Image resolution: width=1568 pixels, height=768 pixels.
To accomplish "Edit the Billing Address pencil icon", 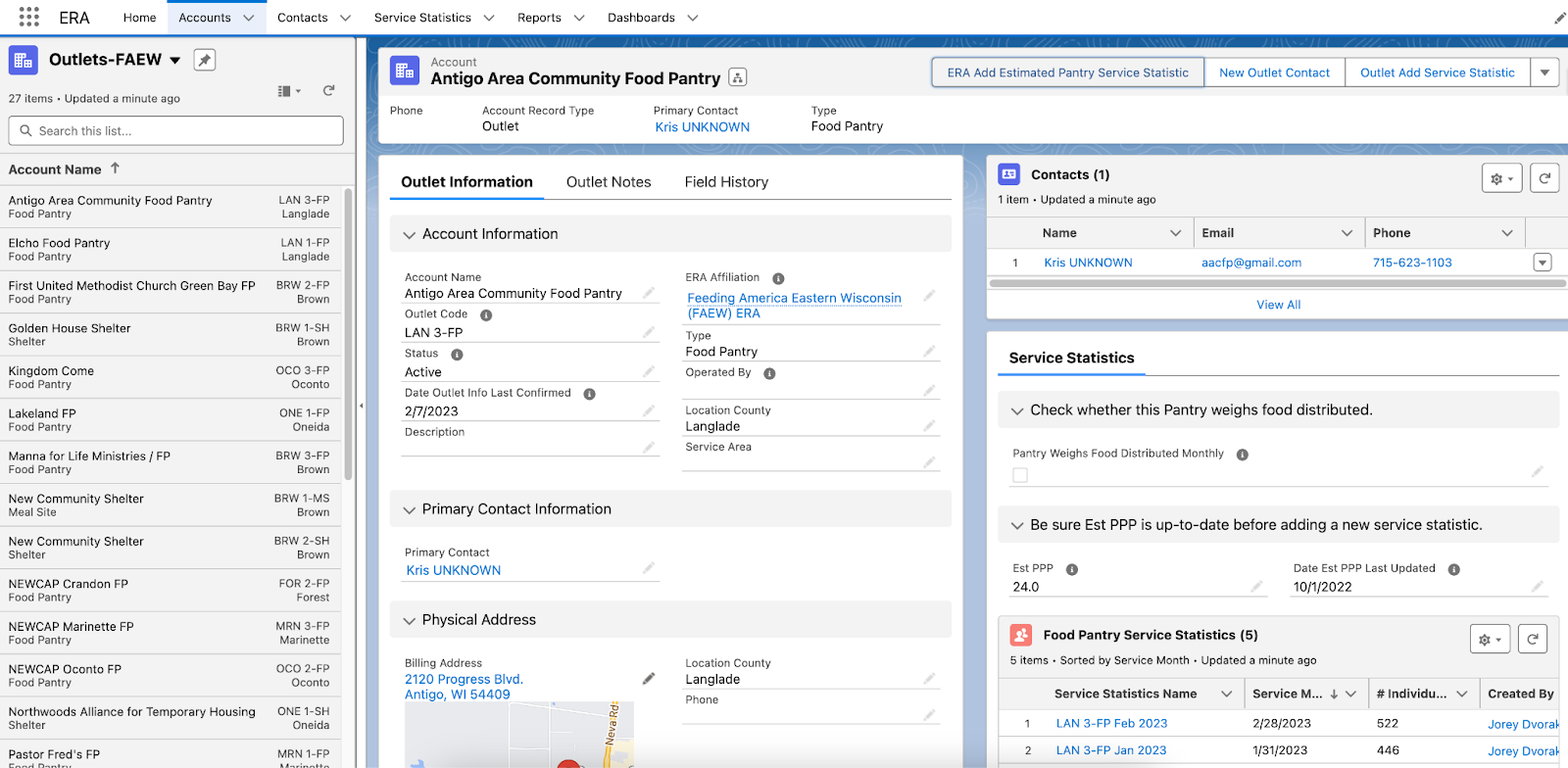I will [649, 679].
